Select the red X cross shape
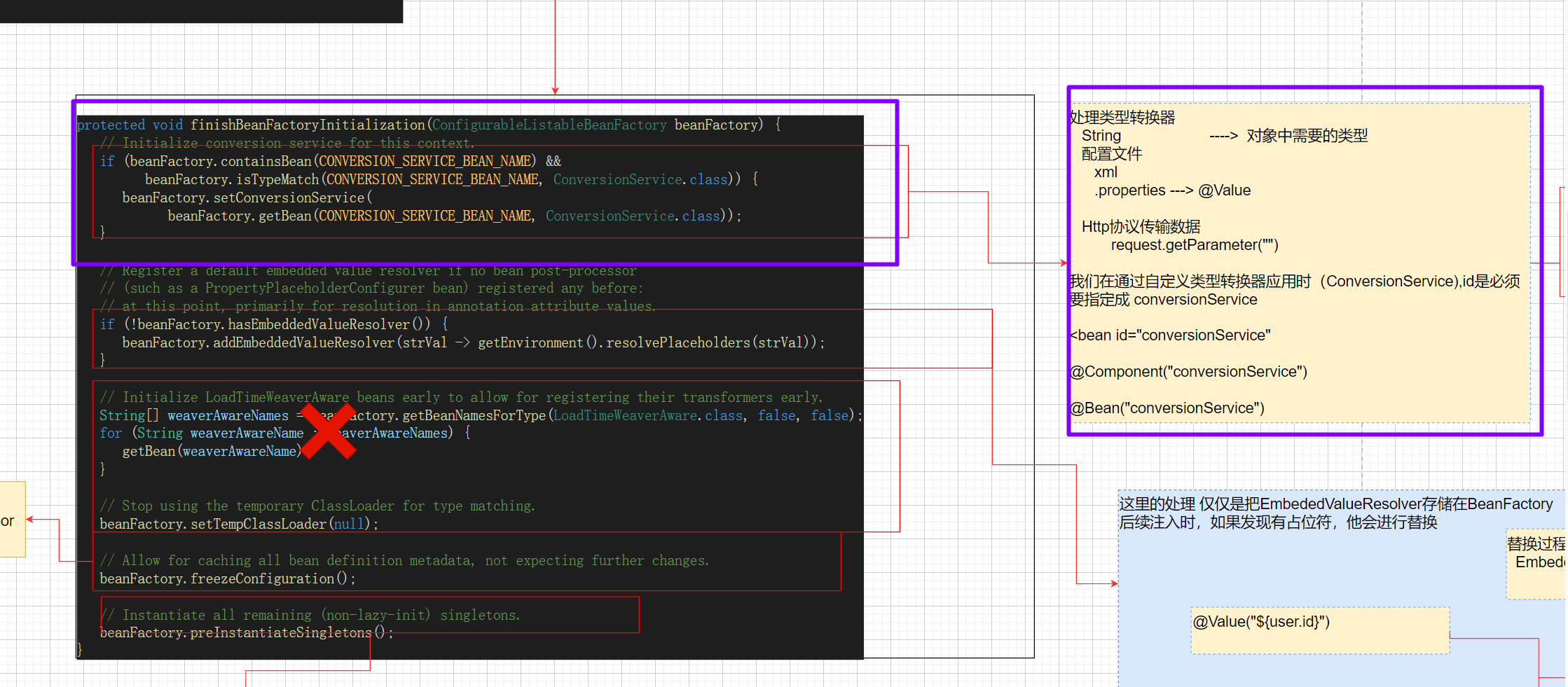The image size is (1568, 687). point(329,431)
